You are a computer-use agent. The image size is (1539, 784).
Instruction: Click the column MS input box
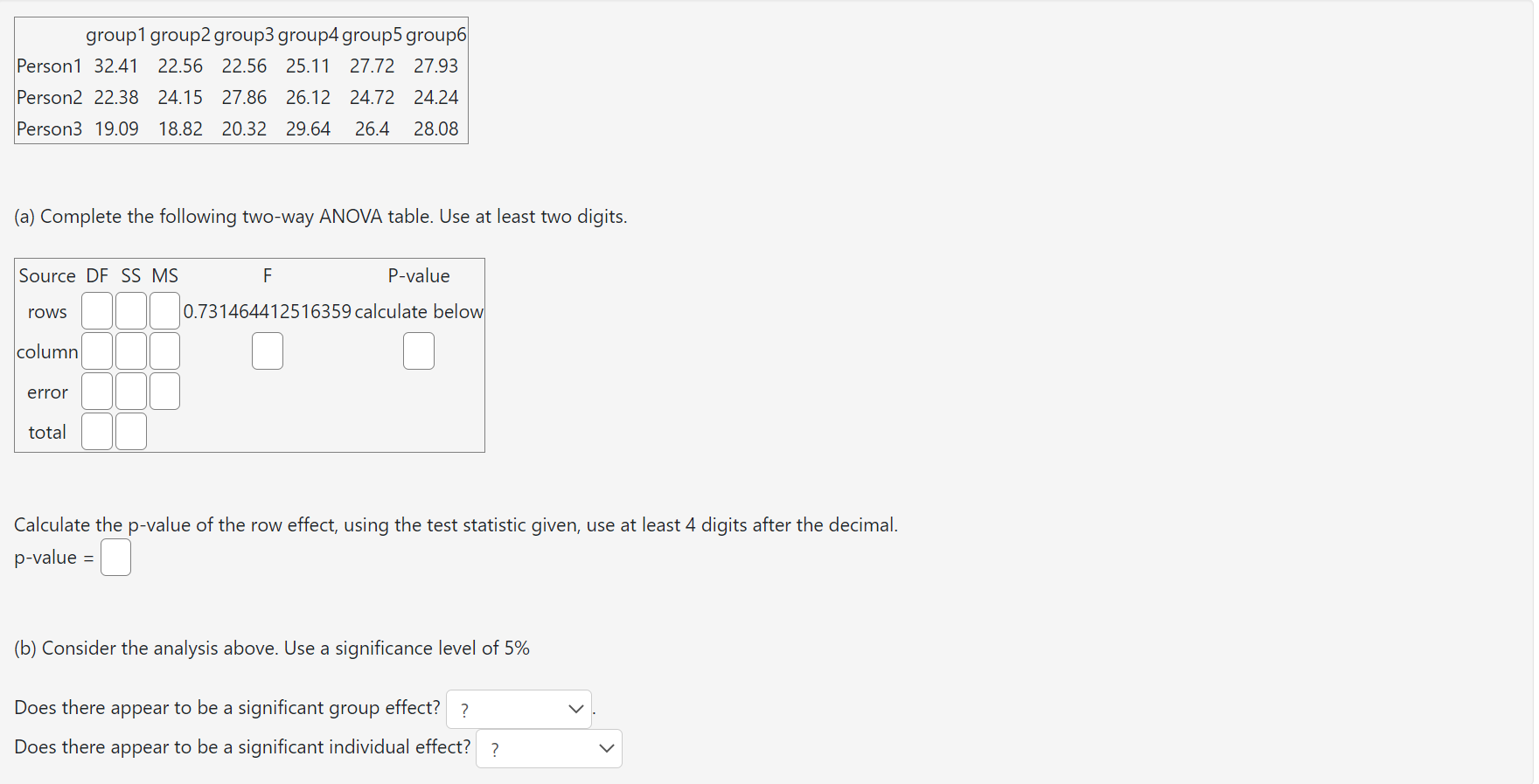[164, 350]
